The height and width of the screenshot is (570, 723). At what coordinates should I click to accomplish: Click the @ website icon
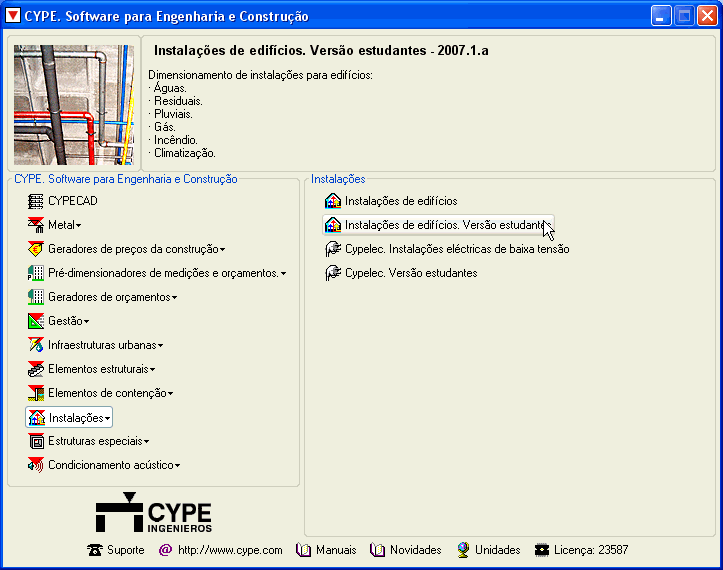tap(165, 550)
